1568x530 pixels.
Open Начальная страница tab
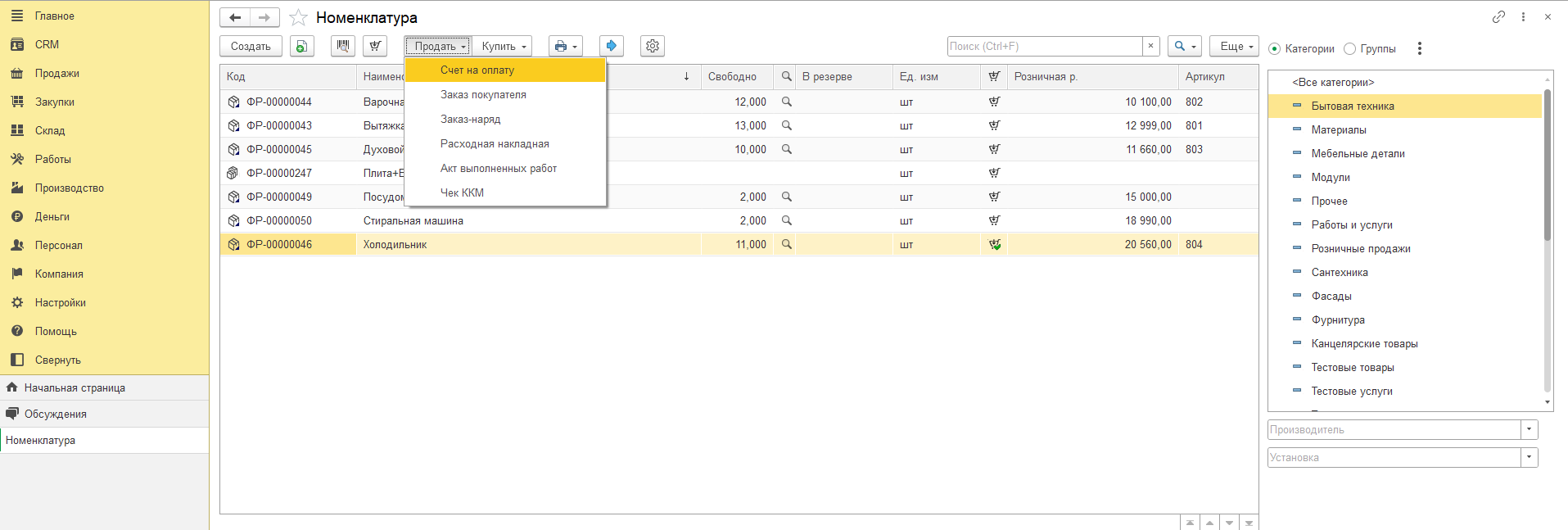[x=104, y=387]
